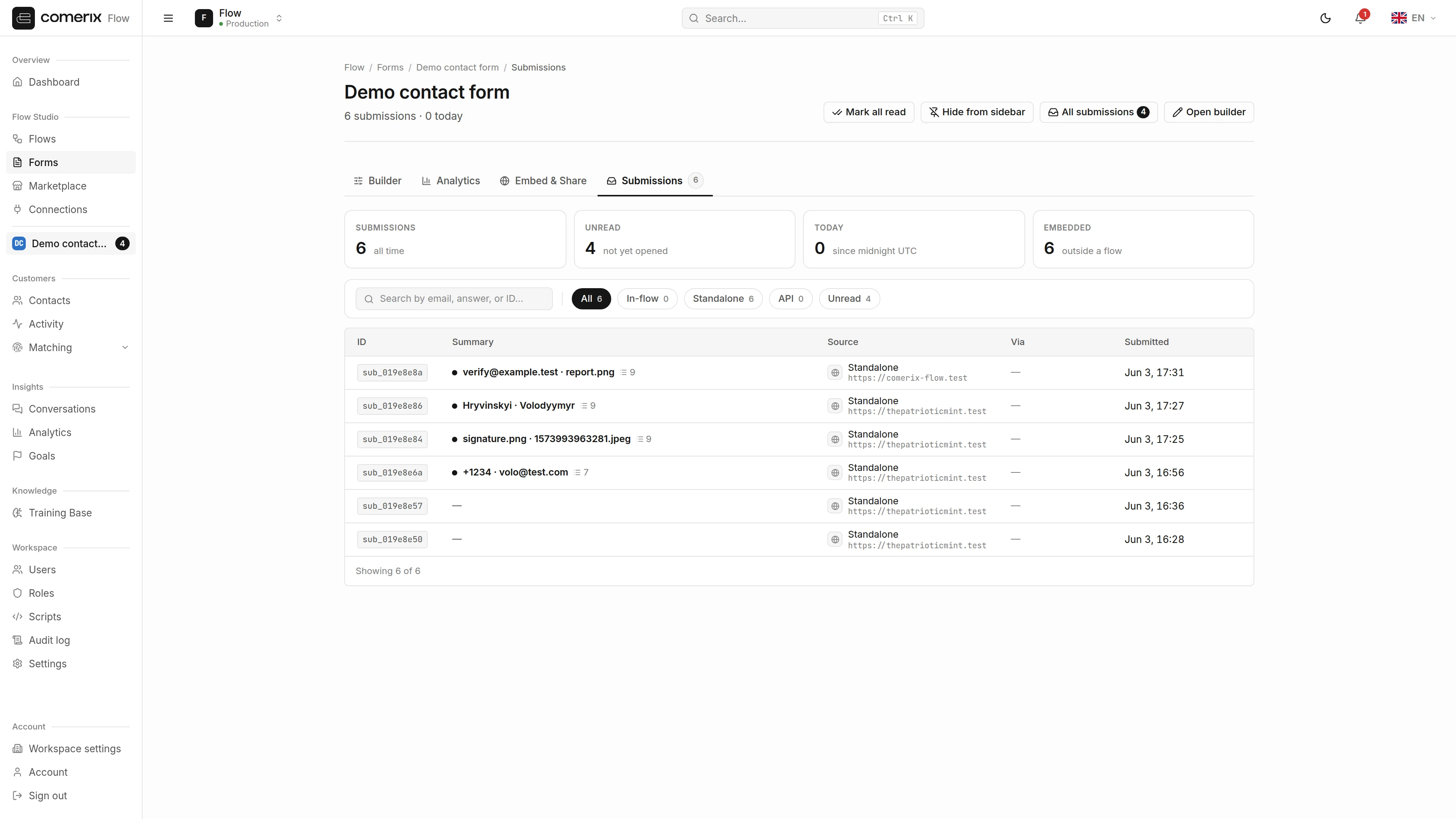Screen dimensions: 1456x819
Task: Click the Jun 3, 16:56 timestamp
Action: 1154,473
